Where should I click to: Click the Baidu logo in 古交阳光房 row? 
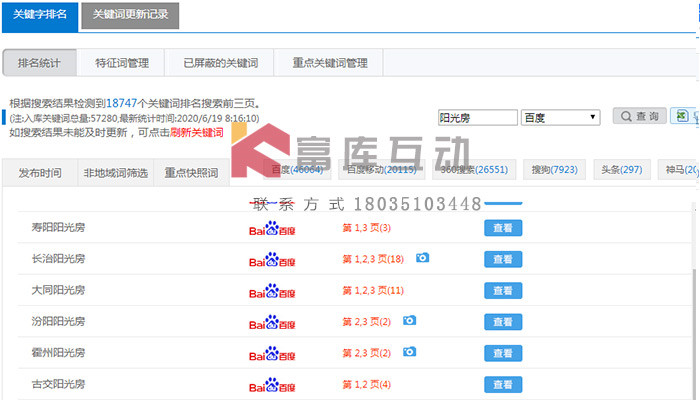coord(272,384)
